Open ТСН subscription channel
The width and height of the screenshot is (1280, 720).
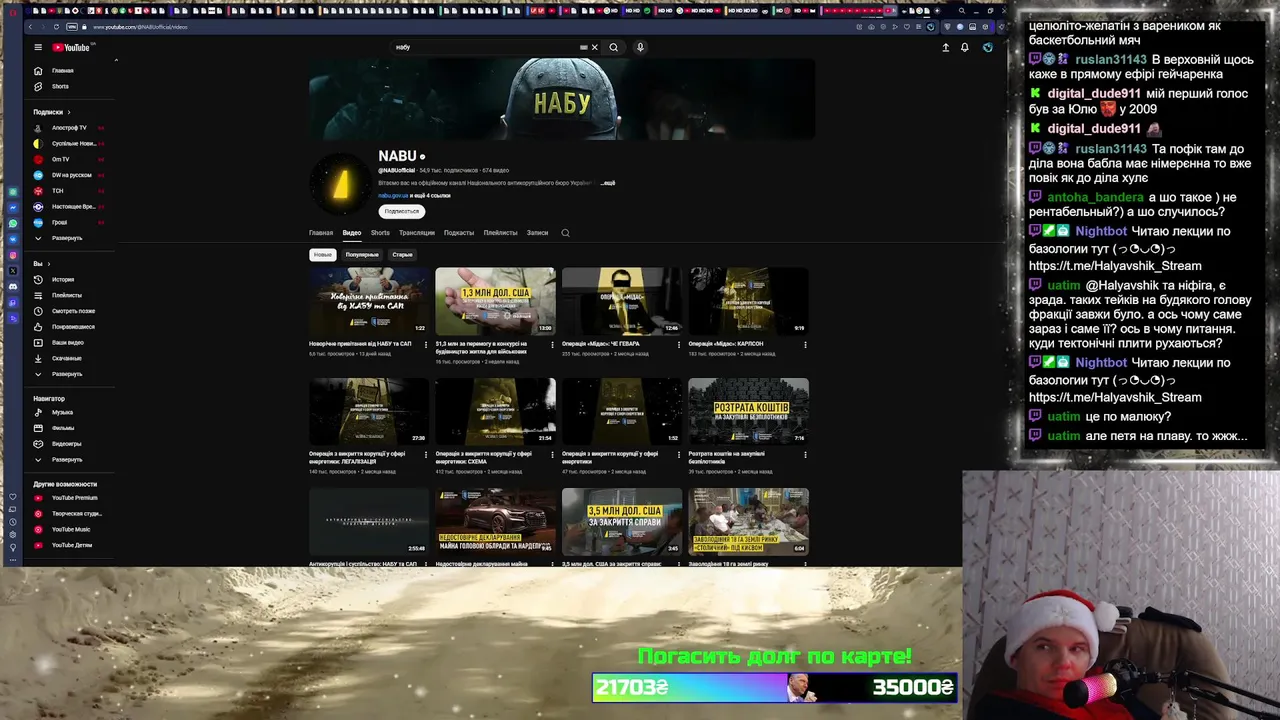[x=58, y=191]
